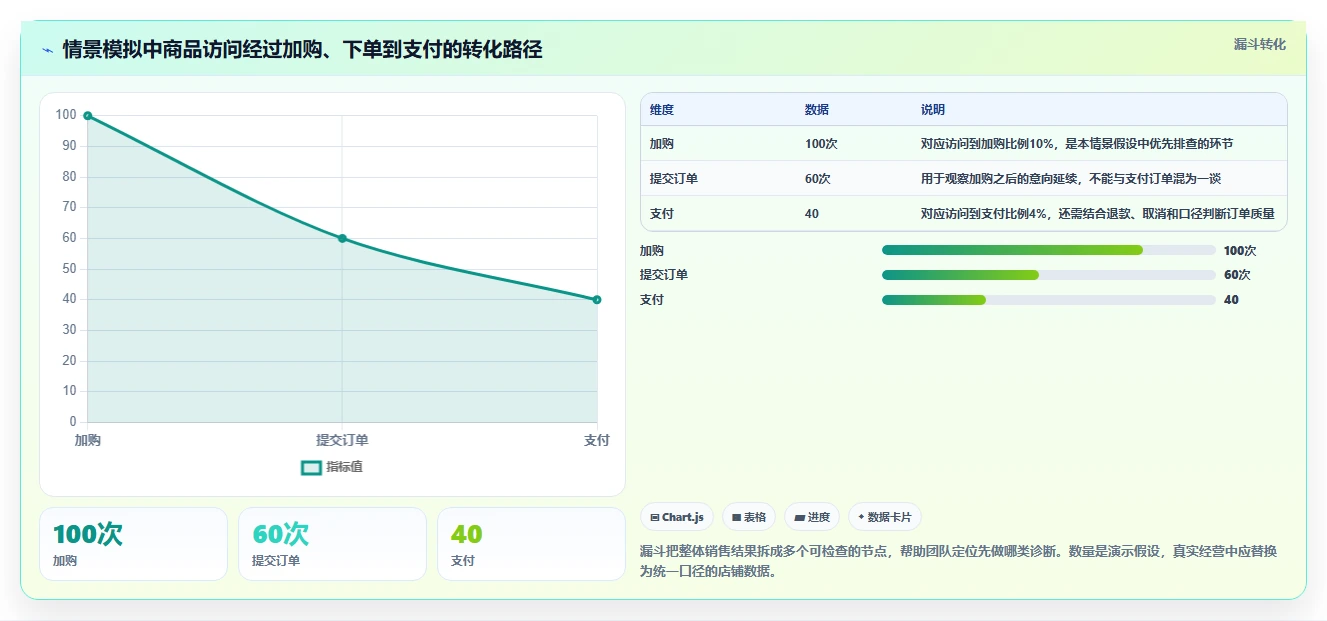Click the 漏斗转化 tag in the header
This screenshot has height=621, width=1327.
tap(1259, 44)
